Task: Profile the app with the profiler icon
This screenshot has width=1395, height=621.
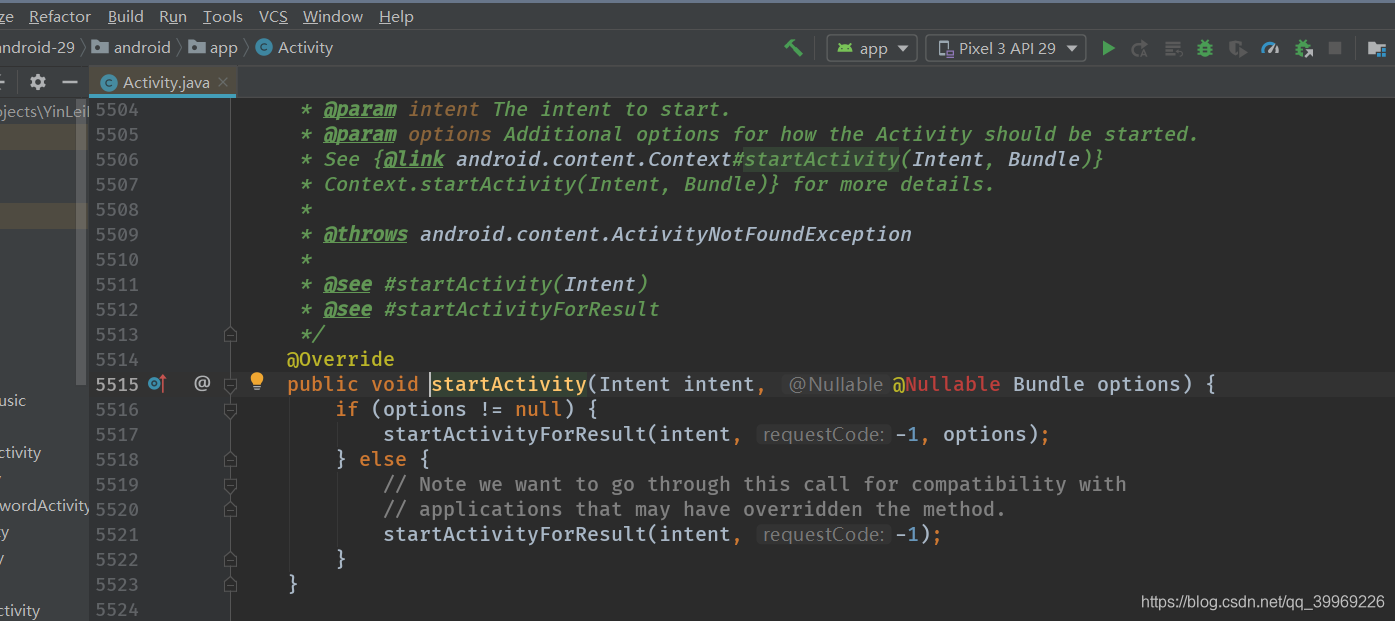Action: 1270,47
